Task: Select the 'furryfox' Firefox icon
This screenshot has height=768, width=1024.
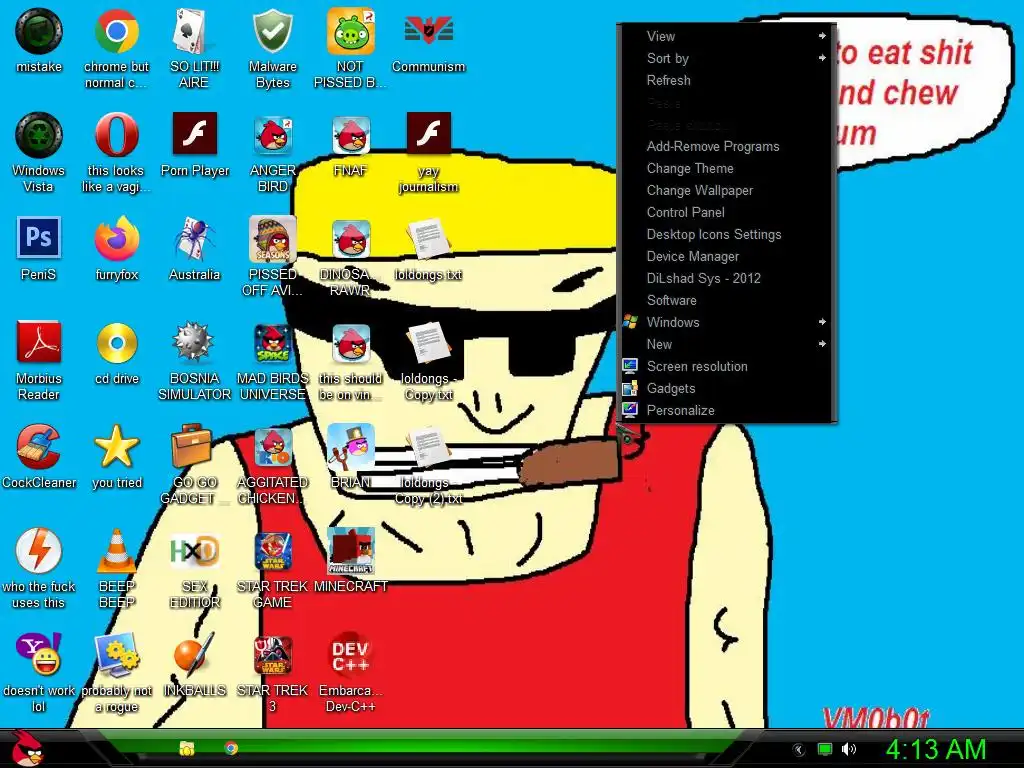Action: [116, 238]
